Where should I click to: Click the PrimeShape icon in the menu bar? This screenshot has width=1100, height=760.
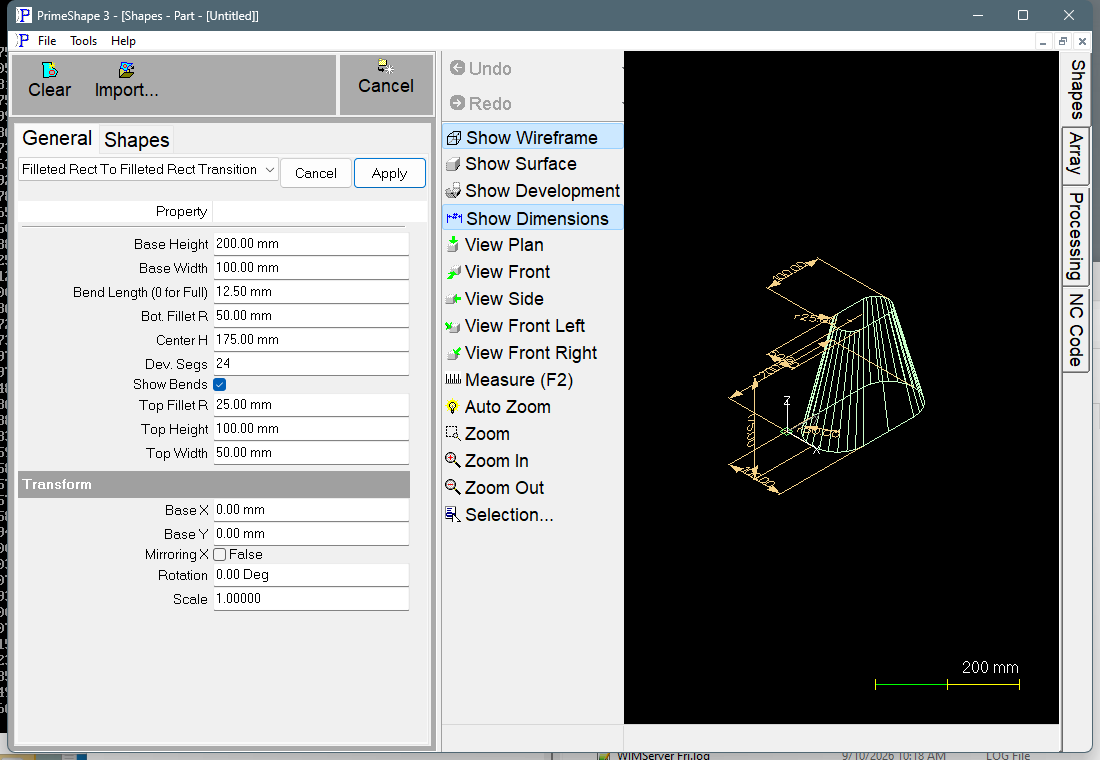point(23,41)
